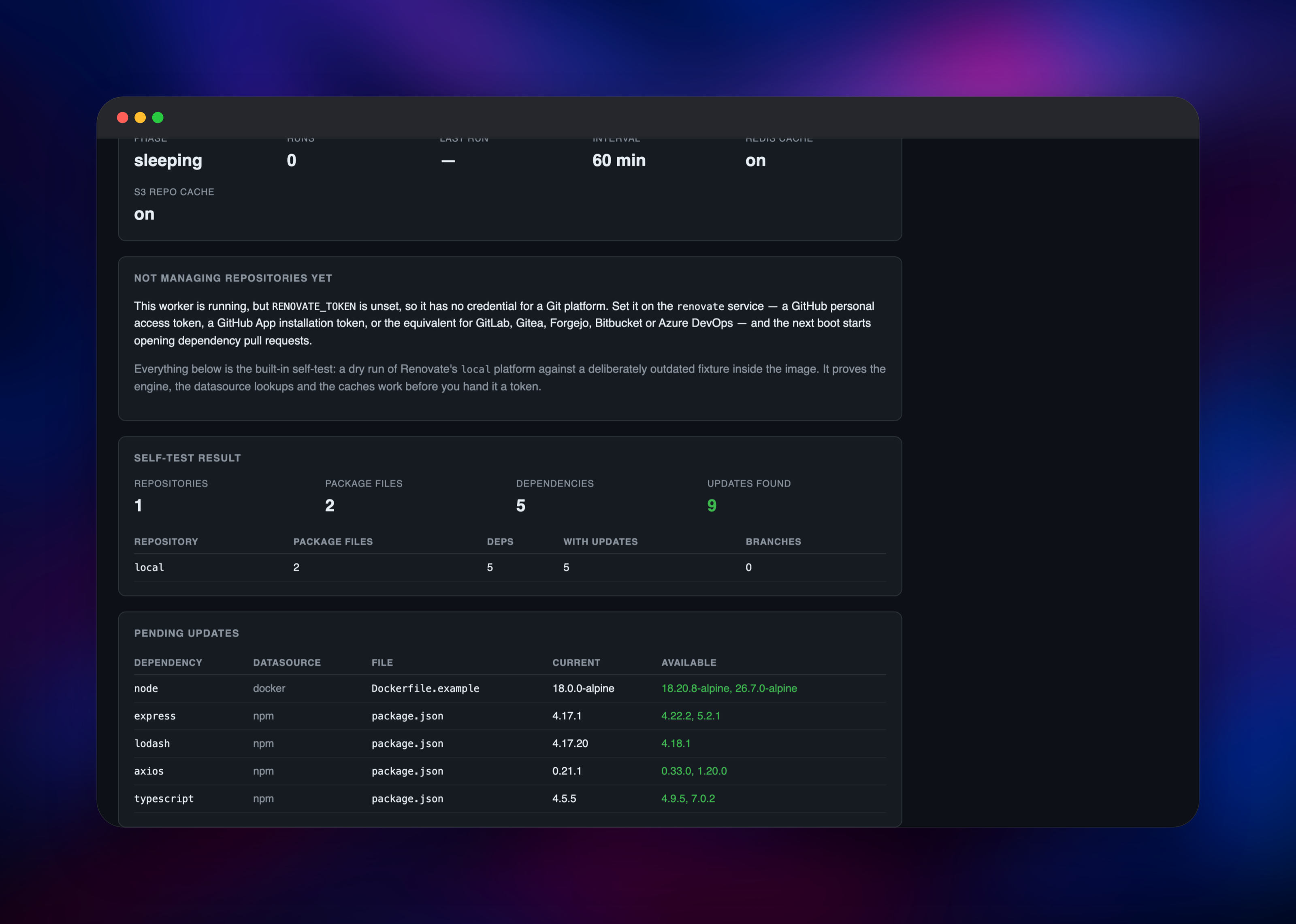The image size is (1296, 924).
Task: Click the 'on' value under S3 Repo Cache
Action: (144, 215)
